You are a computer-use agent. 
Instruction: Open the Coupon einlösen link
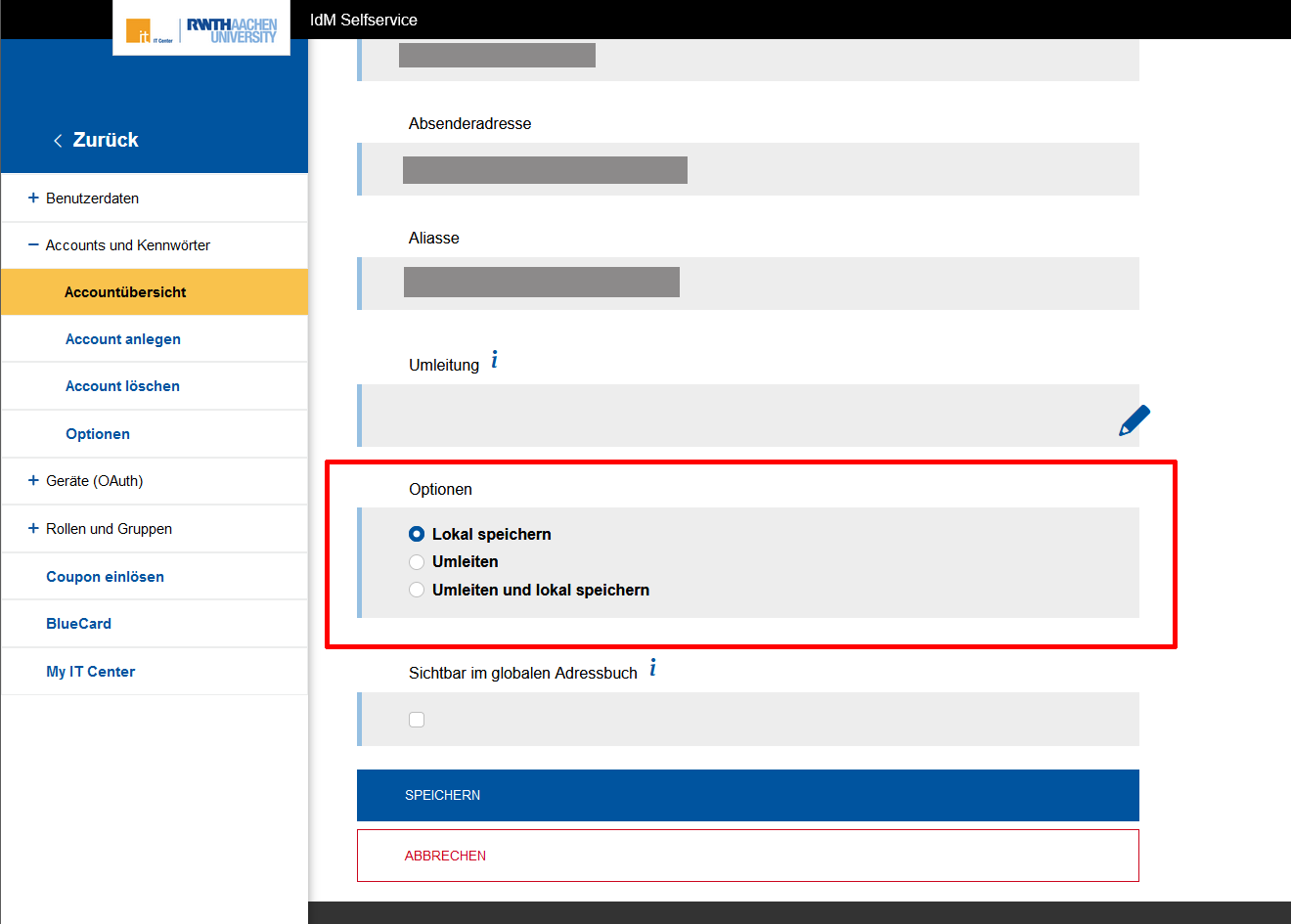(105, 577)
